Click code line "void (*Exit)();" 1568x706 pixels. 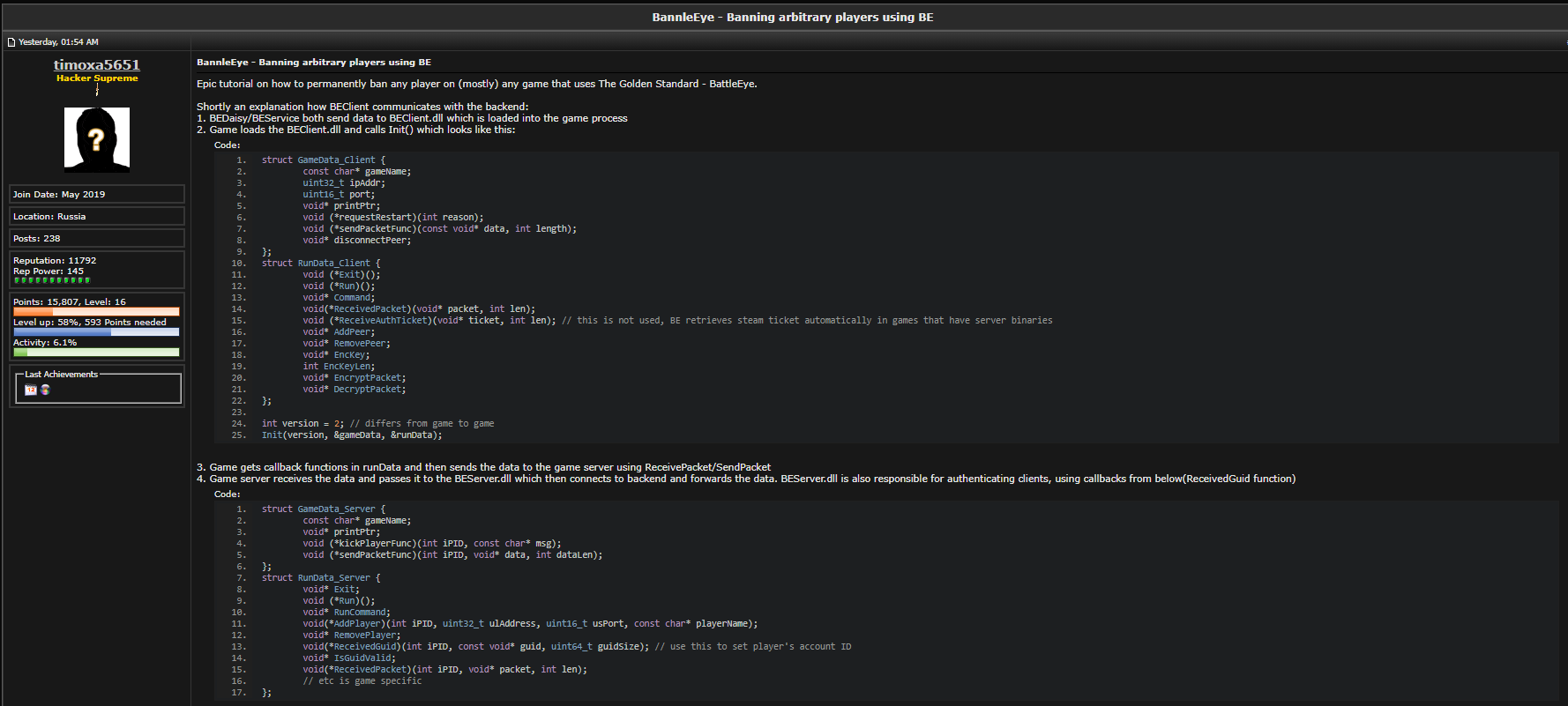pyautogui.click(x=341, y=275)
